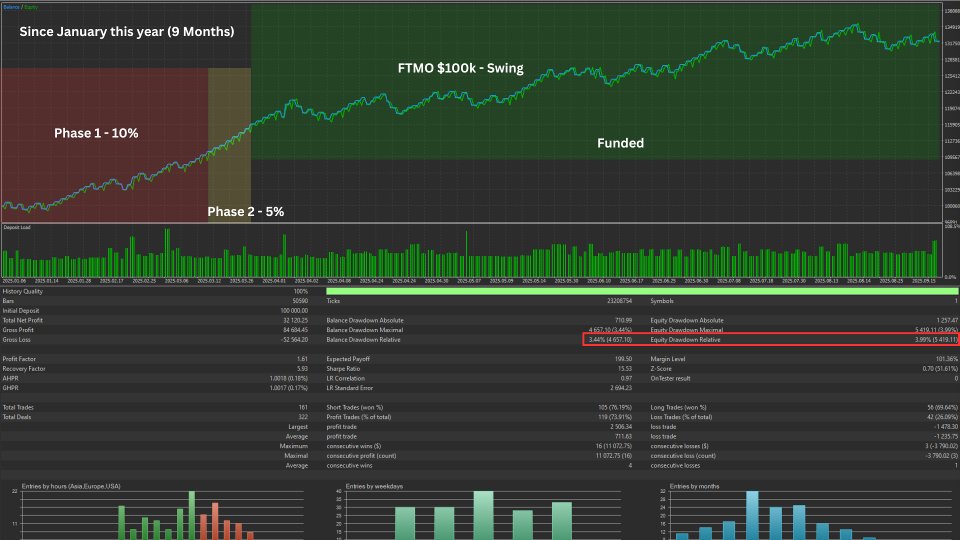Click the "Loss Trades (% of total)" label

pos(681,418)
